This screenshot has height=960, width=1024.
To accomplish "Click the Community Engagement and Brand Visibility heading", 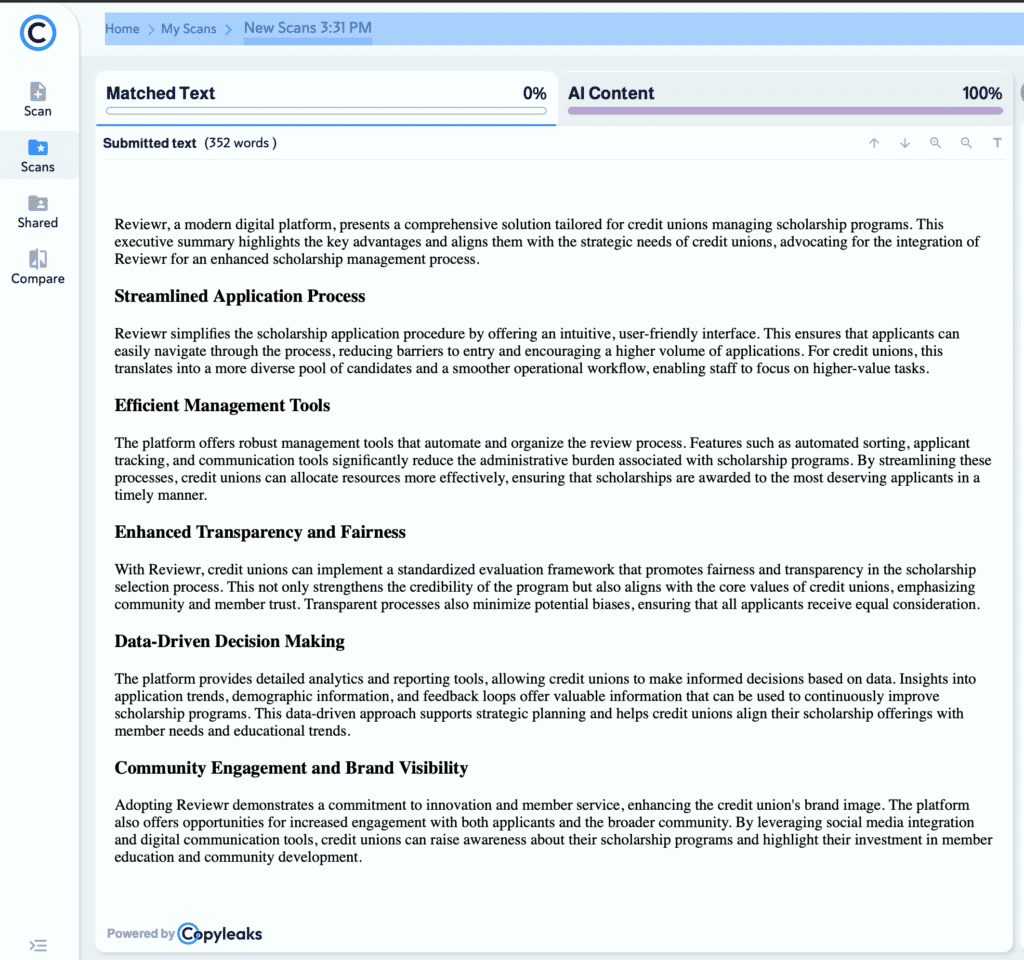I will click(x=291, y=768).
